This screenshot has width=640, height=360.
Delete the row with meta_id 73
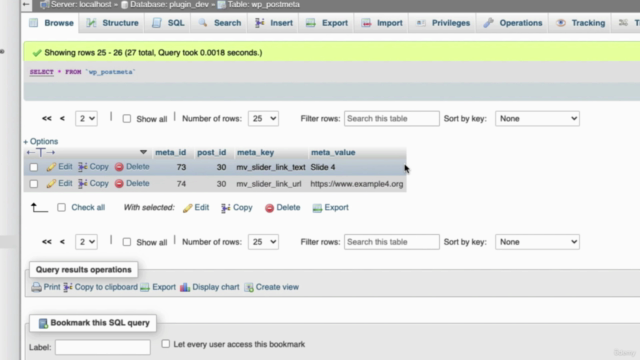[x=132, y=167]
